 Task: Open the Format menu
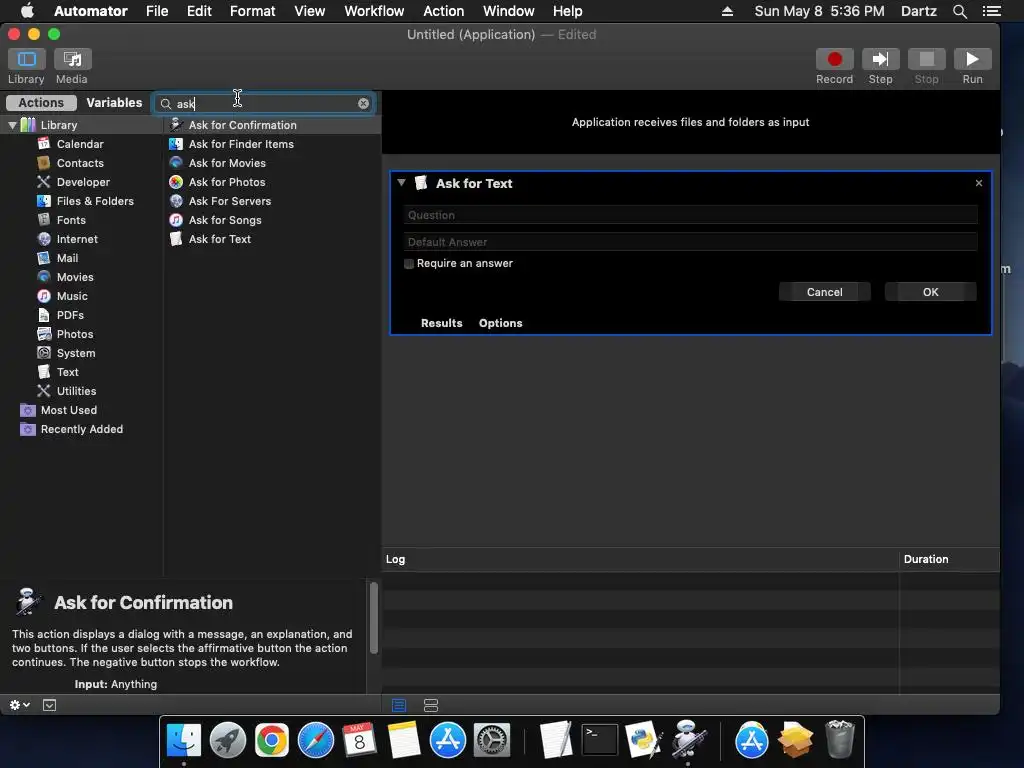click(x=252, y=11)
